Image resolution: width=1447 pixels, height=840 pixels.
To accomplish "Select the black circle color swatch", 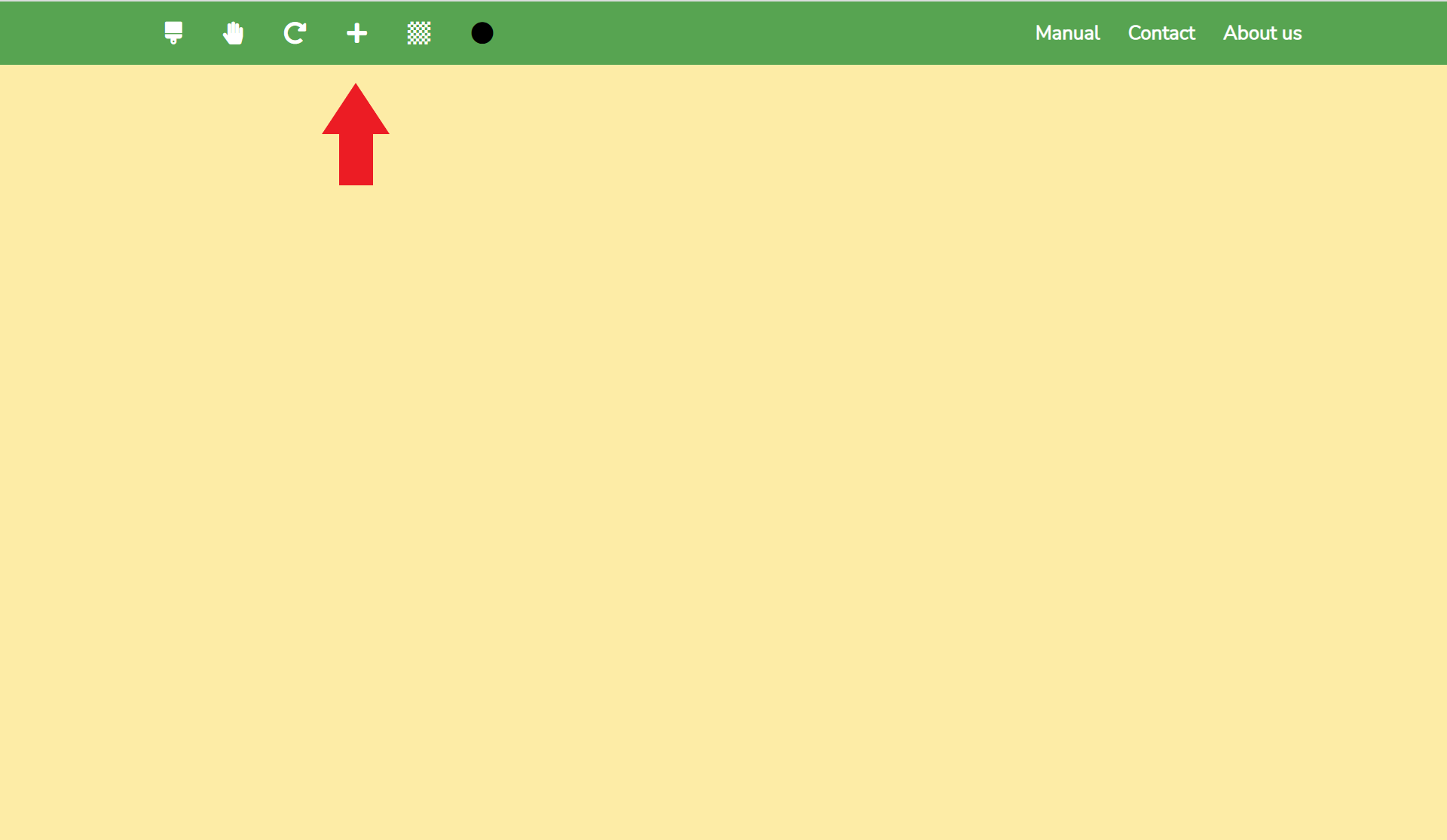I will (x=482, y=33).
